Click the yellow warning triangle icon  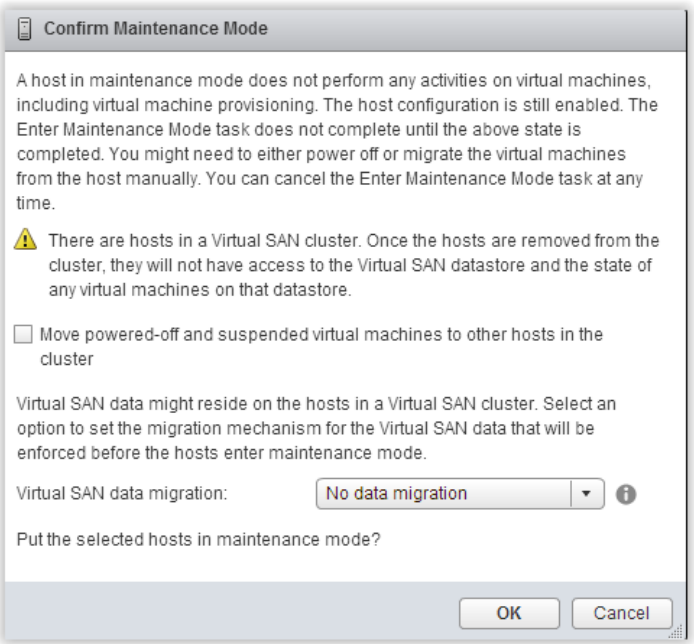(25, 239)
